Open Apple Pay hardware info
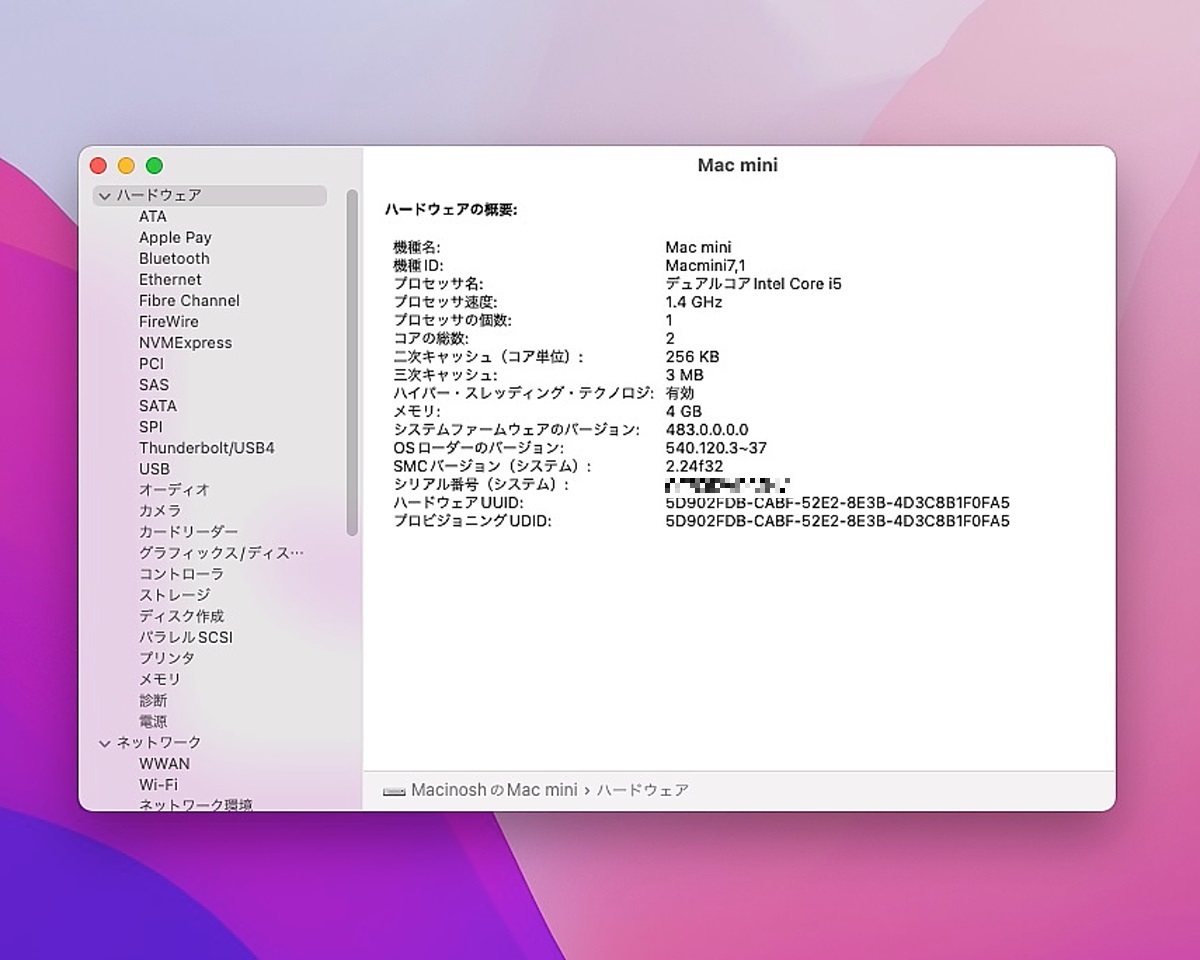 point(175,238)
